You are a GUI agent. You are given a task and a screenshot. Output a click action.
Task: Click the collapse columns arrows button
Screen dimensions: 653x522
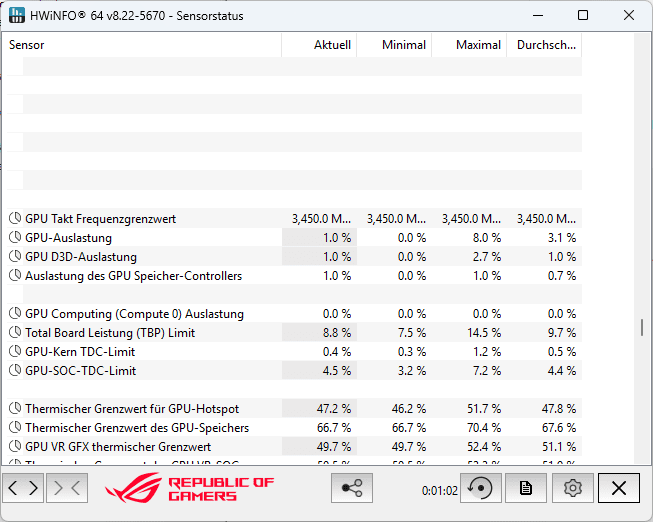(x=67, y=488)
